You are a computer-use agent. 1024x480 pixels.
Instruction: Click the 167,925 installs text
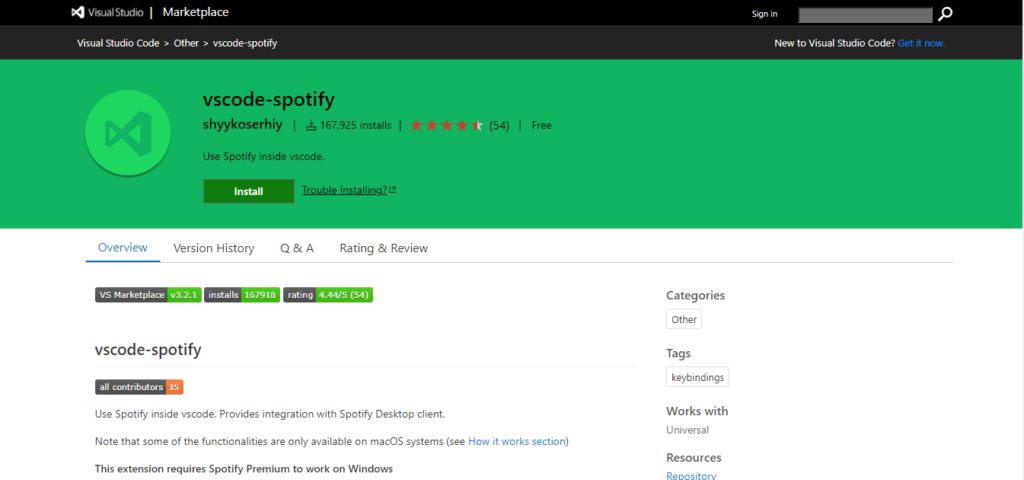[x=356, y=125]
